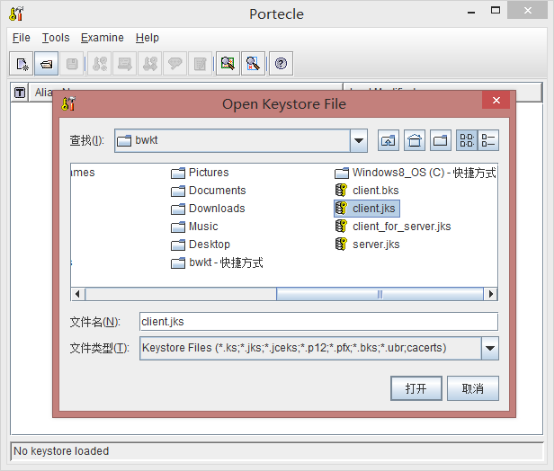Open the Tools menu
Image resolution: width=554 pixels, height=471 pixels.
[x=55, y=37]
